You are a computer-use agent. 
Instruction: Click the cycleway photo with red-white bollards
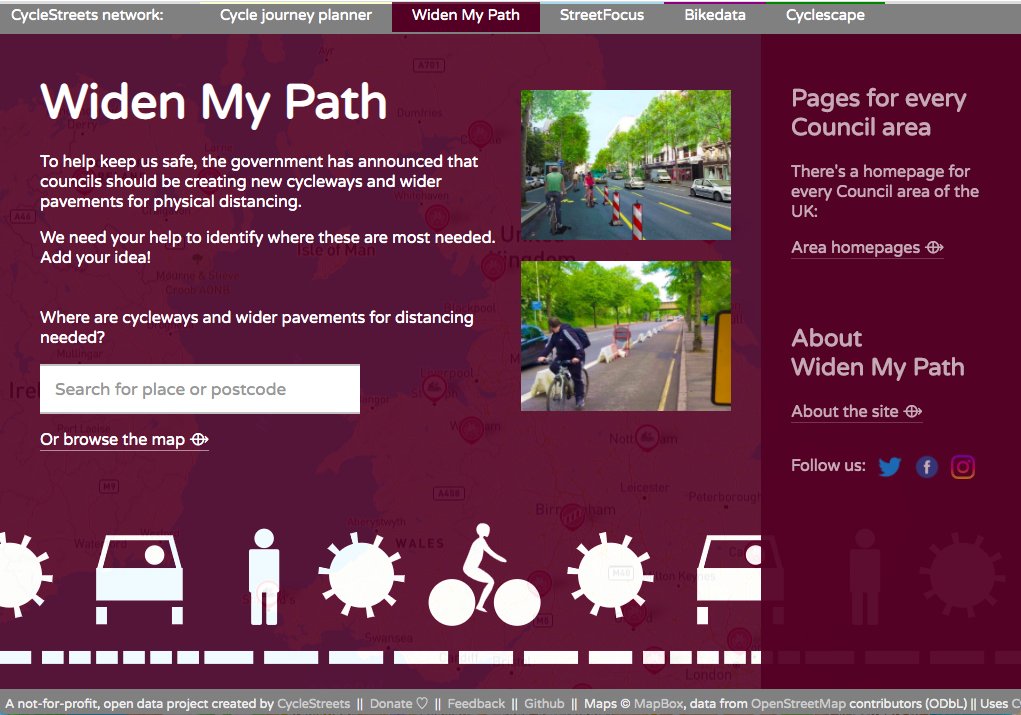tap(626, 165)
